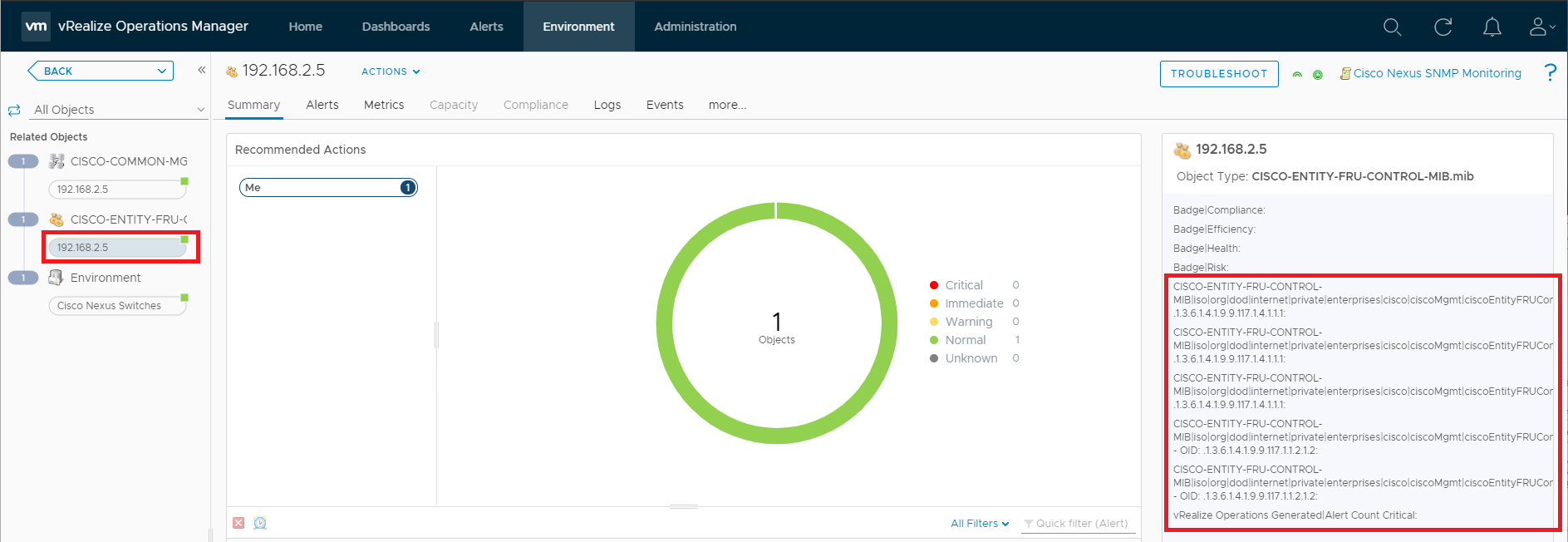Open the Cisco Nexus SNMP Monitoring link
Viewport: 1568px width, 542px height.
point(1437,73)
